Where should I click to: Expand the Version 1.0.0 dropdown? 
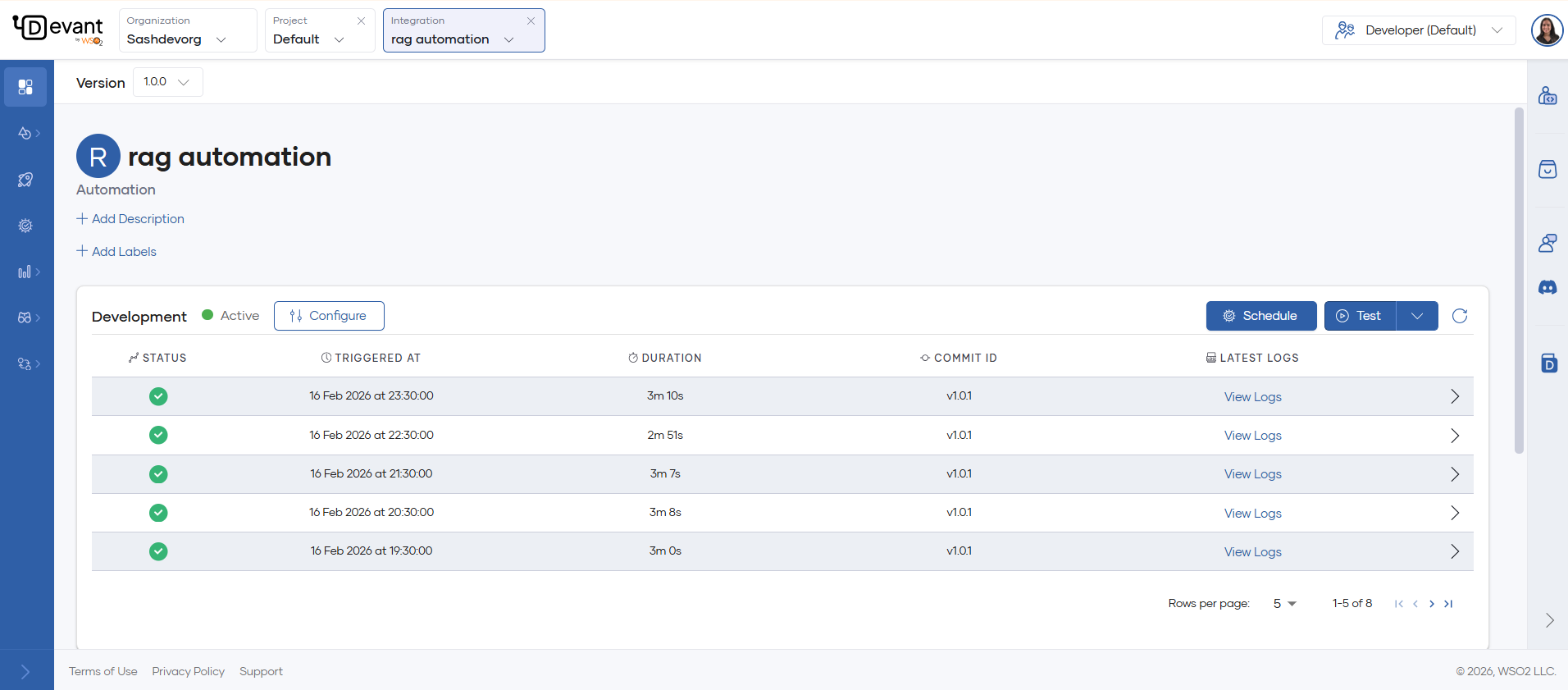pyautogui.click(x=167, y=82)
